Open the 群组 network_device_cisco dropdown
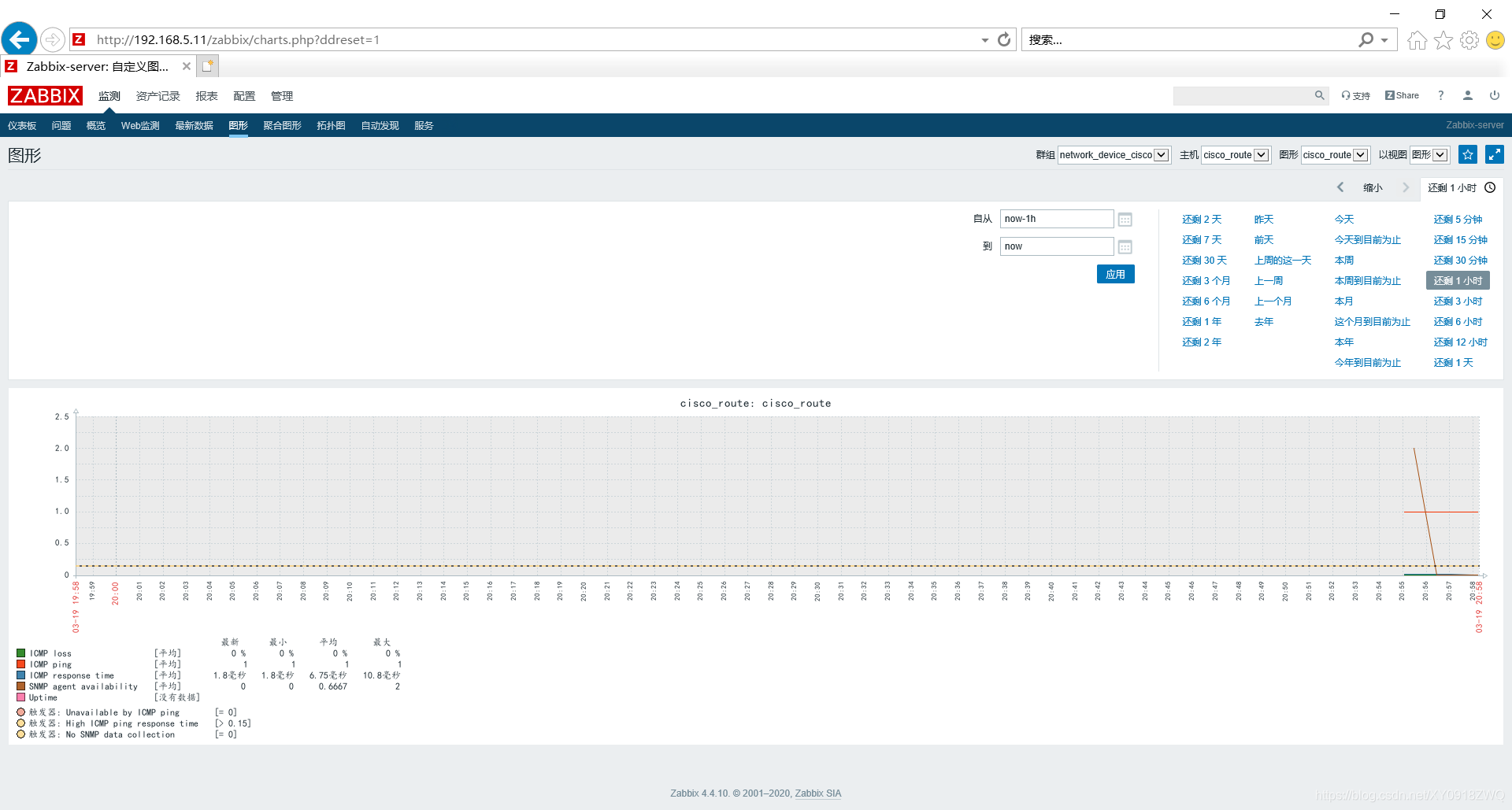Screen dimensions: 1512x810 (x=1114, y=155)
